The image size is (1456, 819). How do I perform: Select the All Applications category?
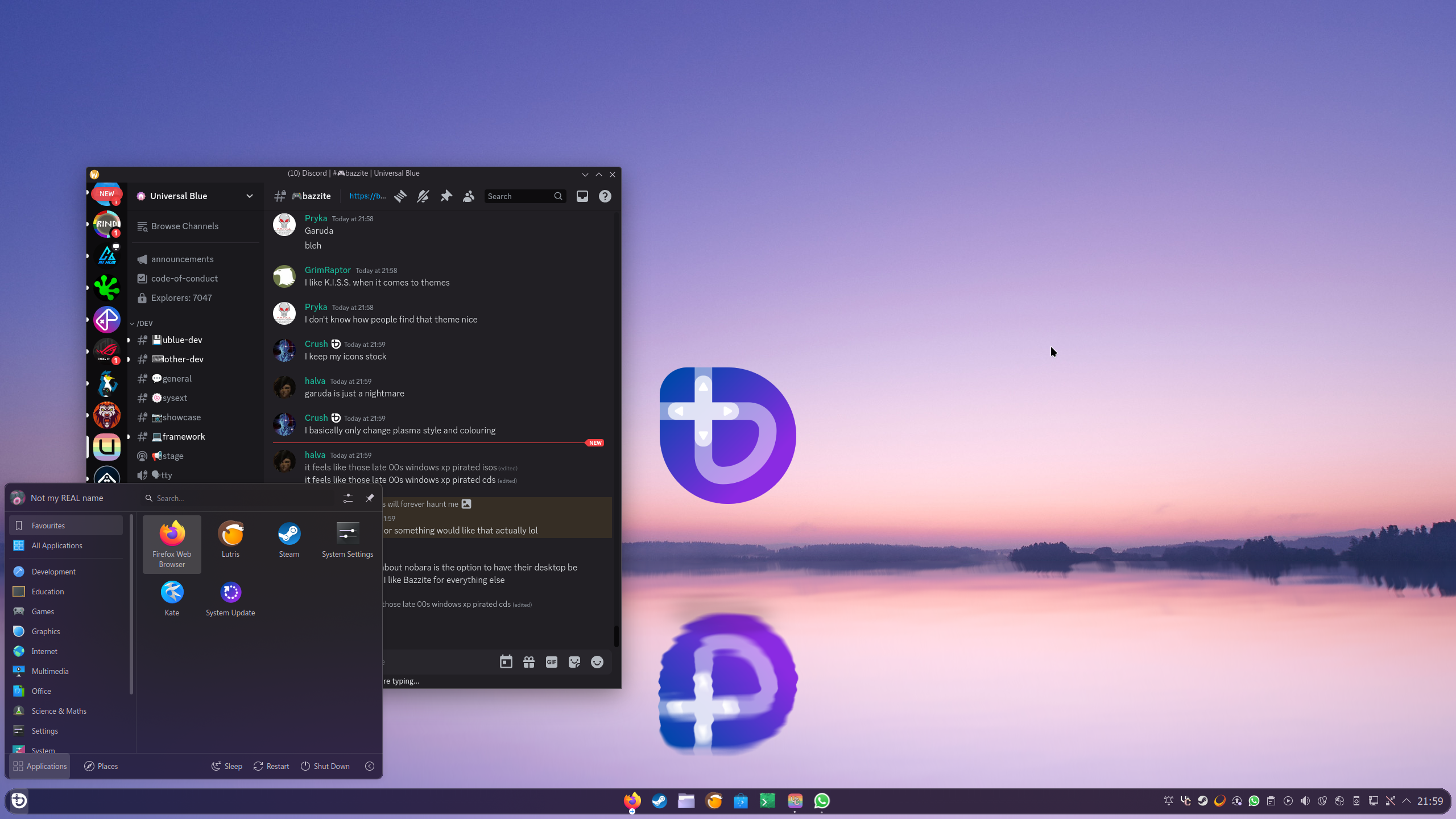pos(57,545)
